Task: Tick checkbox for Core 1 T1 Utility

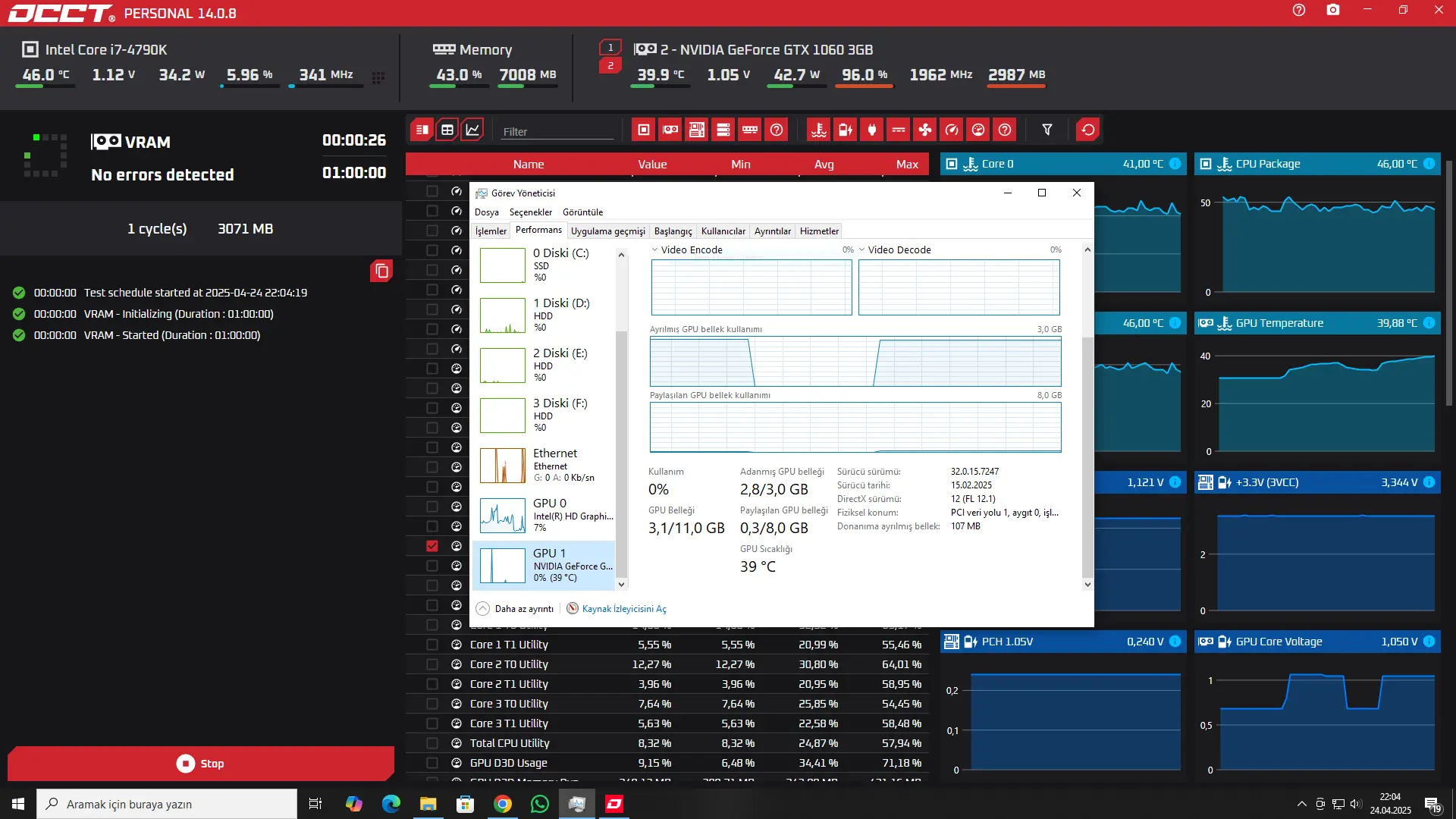Action: pos(432,645)
